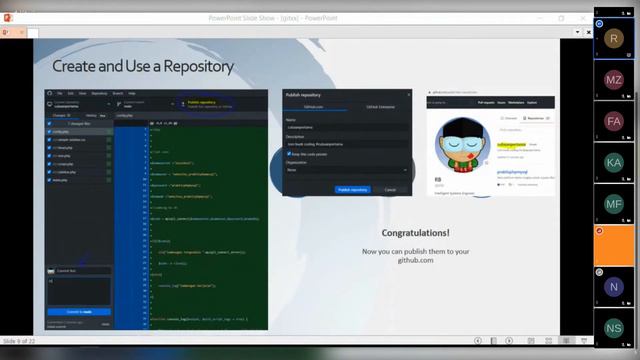Open File menu in GitHub Desktop screenshot
This screenshot has height=360, width=640.
pos(60,93)
